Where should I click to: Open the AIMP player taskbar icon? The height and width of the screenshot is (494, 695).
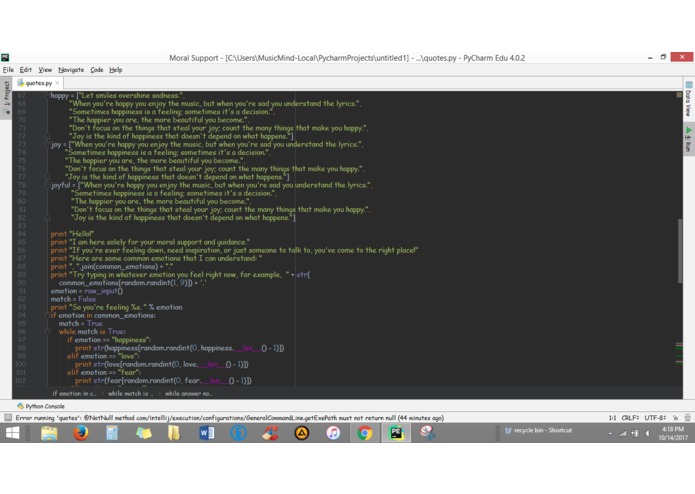(x=301, y=433)
